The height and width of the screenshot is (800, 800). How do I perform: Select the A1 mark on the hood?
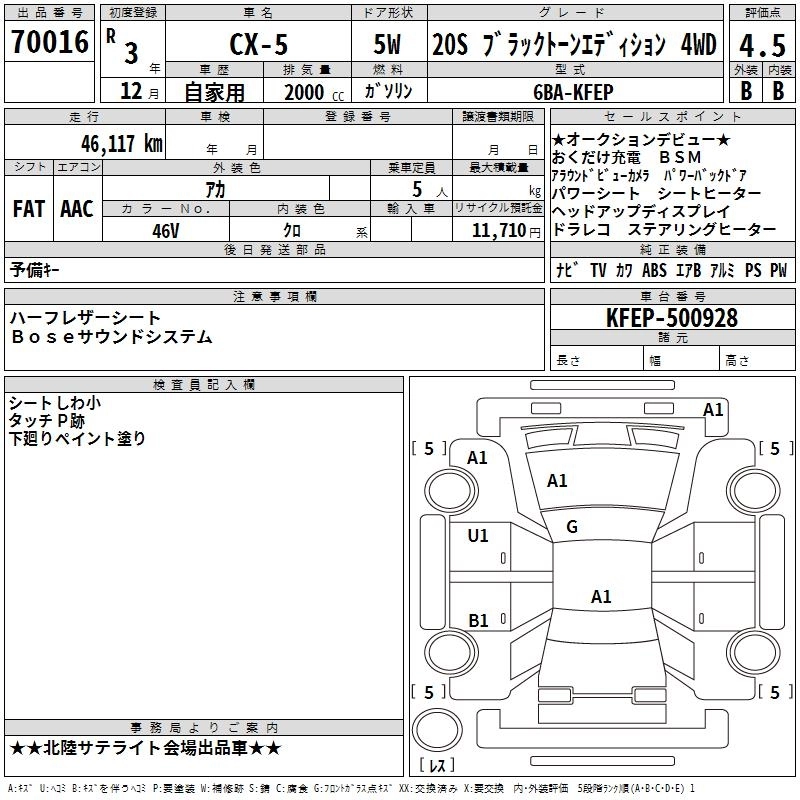557,481
